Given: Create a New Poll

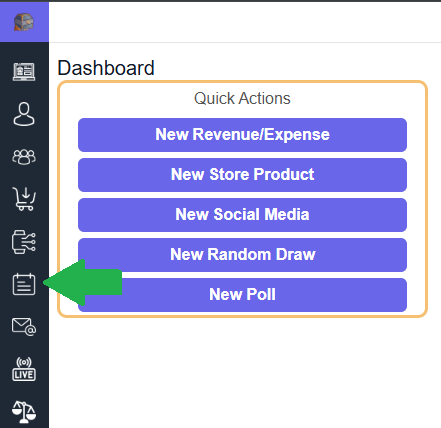Looking at the screenshot, I should point(242,295).
